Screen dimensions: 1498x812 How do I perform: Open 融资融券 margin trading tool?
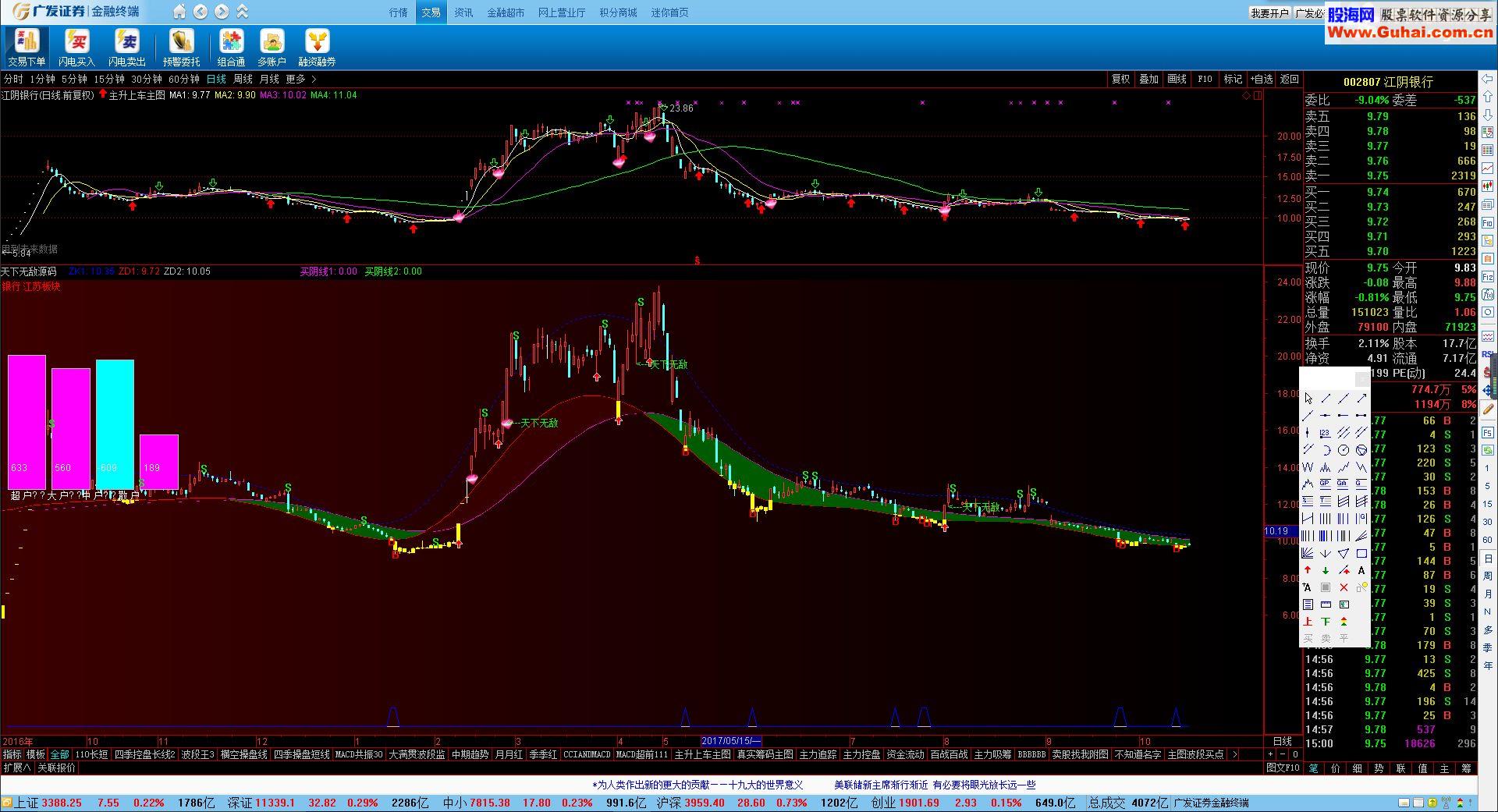click(317, 48)
